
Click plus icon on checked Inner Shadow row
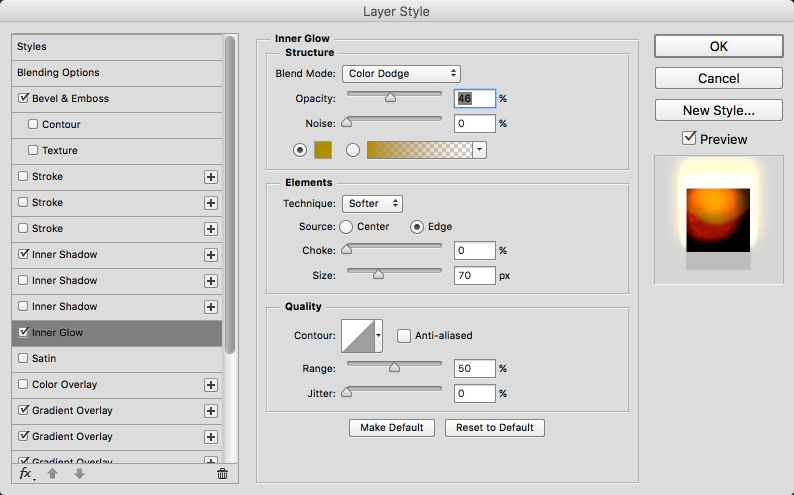pyautogui.click(x=211, y=255)
